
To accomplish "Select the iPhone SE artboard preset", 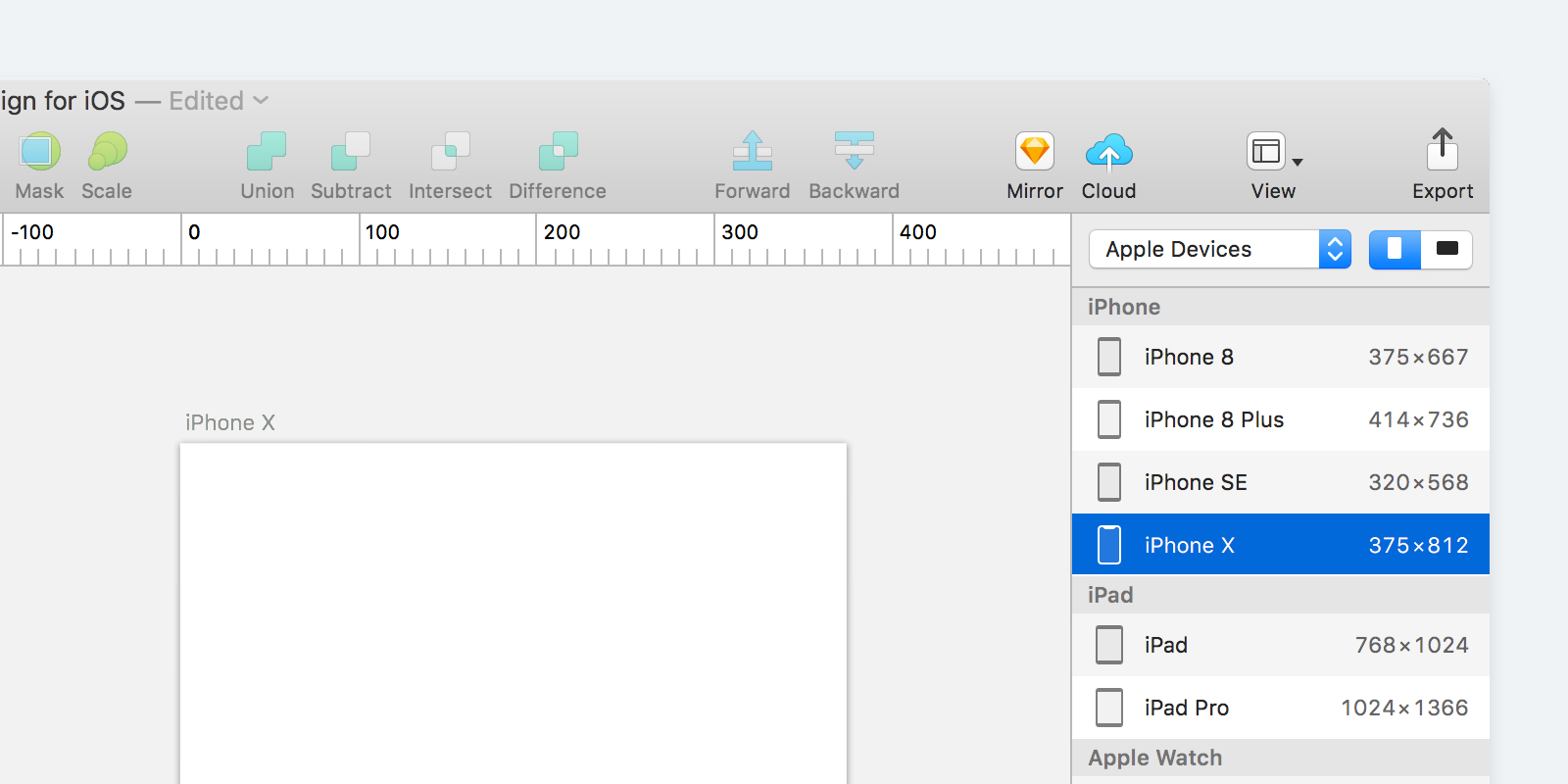I will [1281, 482].
